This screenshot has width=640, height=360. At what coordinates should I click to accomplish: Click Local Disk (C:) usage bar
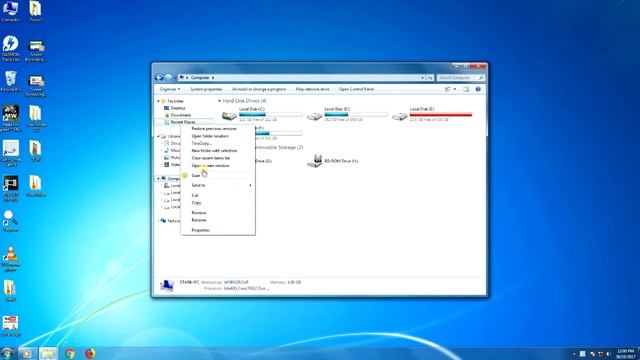coord(271,115)
